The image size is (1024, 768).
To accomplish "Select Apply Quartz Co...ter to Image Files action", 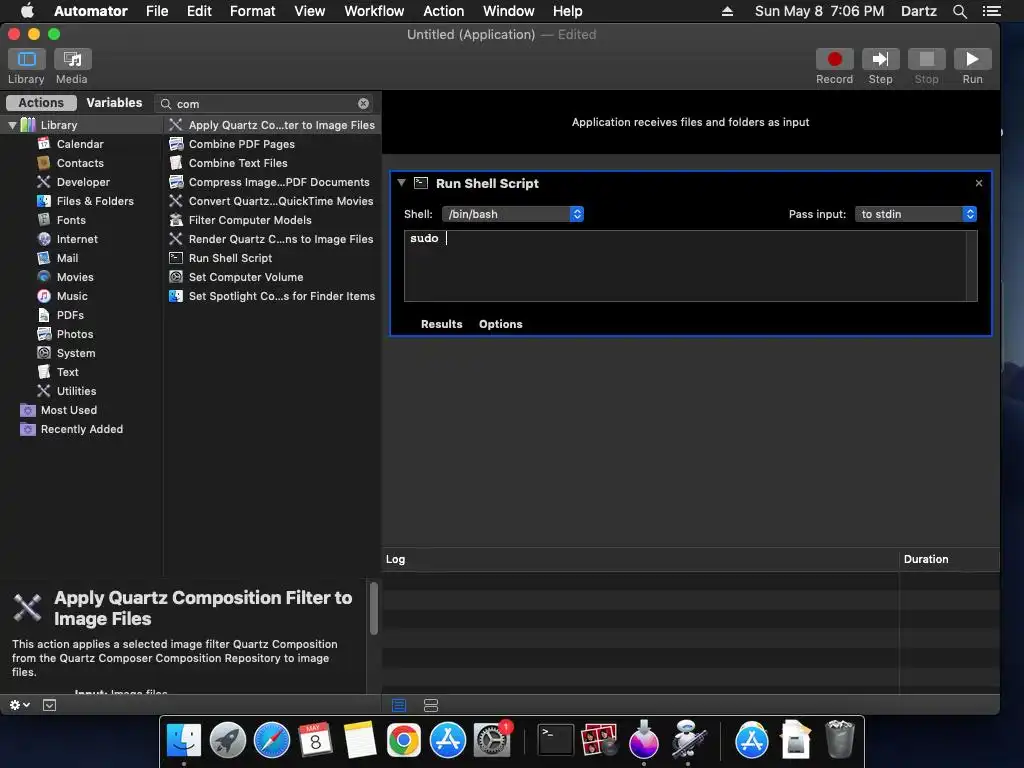I will tap(272, 125).
